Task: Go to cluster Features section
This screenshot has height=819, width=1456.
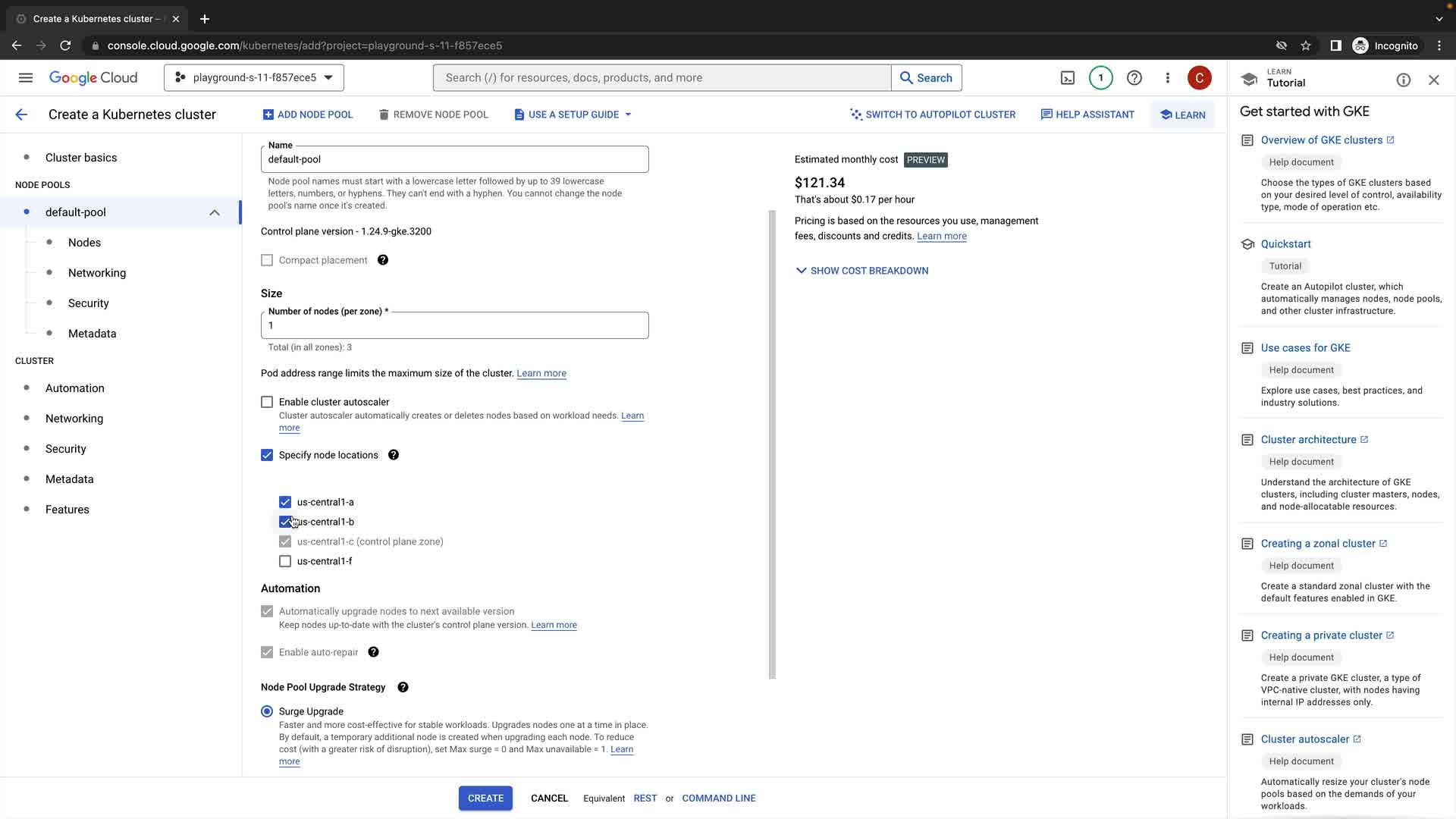Action: pyautogui.click(x=67, y=510)
